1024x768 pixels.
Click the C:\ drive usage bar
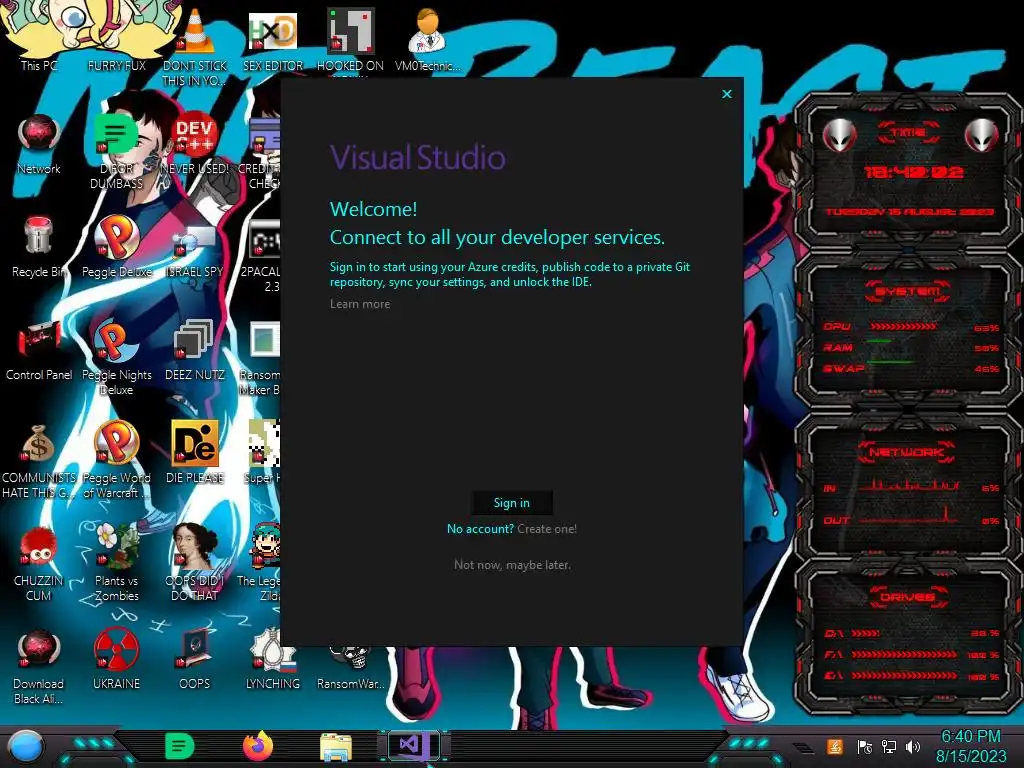point(865,633)
